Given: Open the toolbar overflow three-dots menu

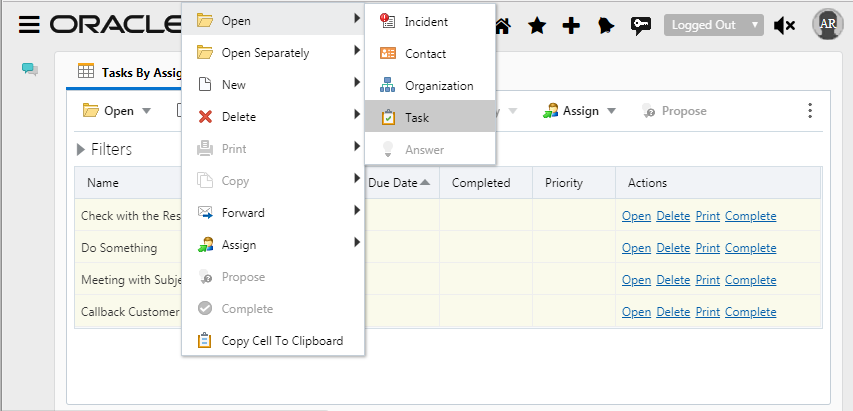Looking at the screenshot, I should point(810,111).
